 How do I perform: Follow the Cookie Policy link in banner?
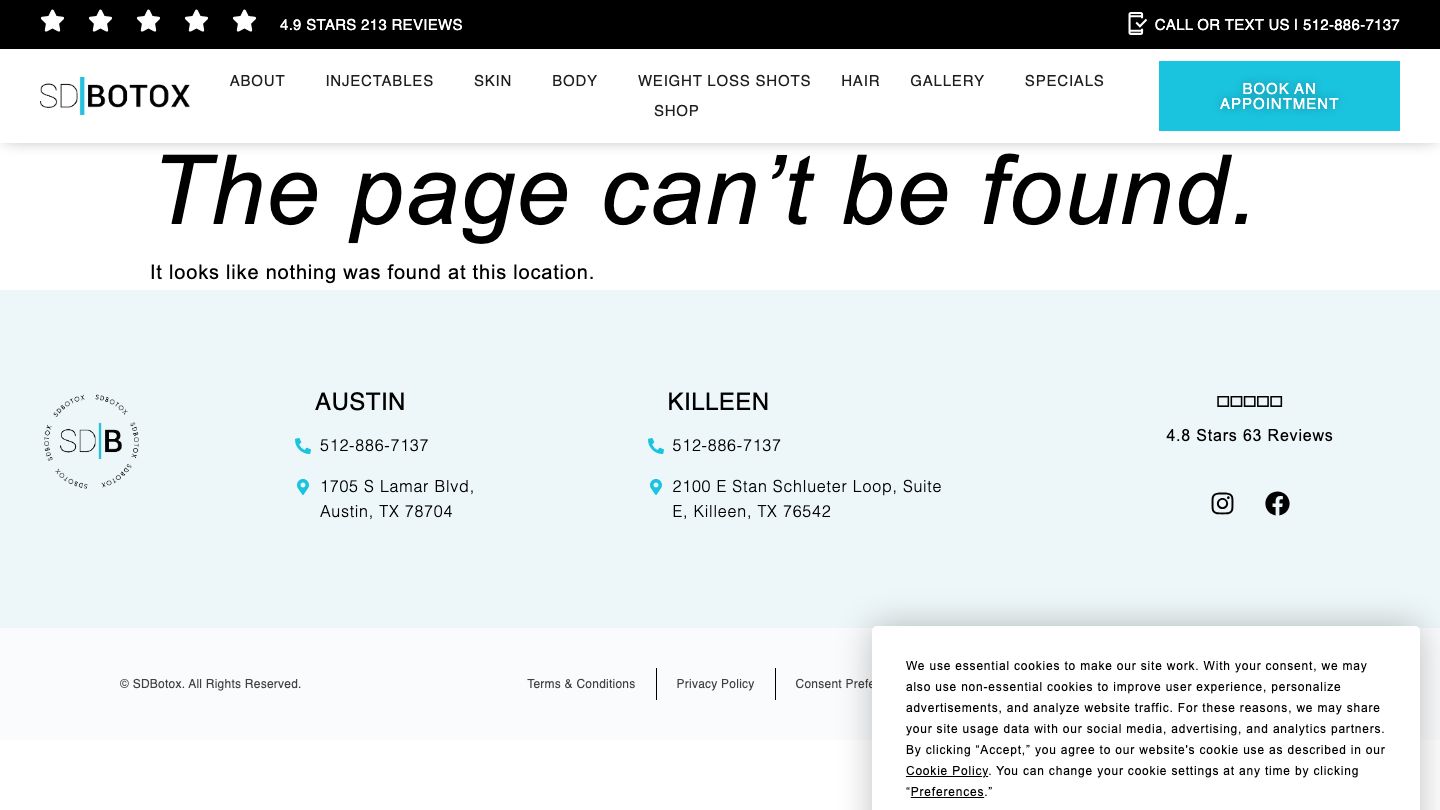(946, 771)
